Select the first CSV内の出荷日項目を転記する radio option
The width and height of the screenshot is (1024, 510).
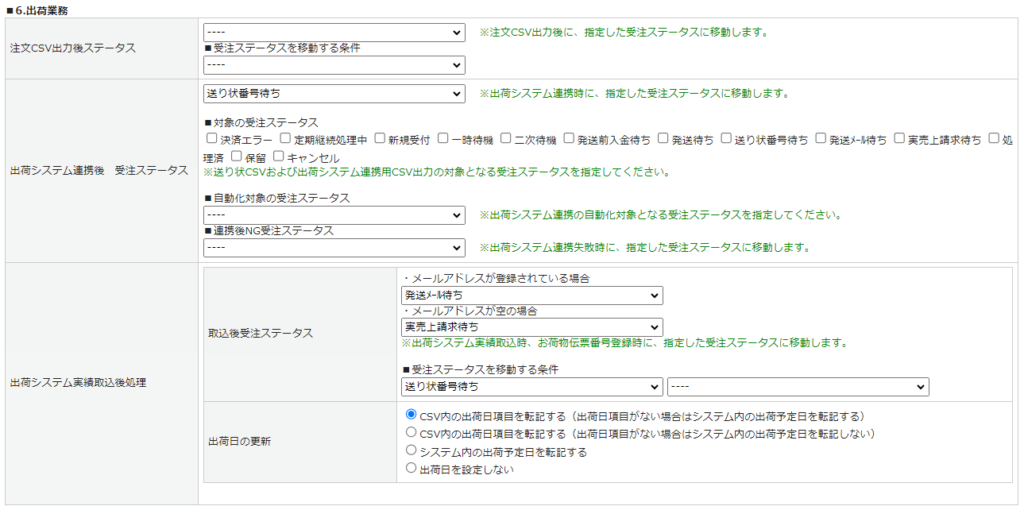tap(411, 415)
